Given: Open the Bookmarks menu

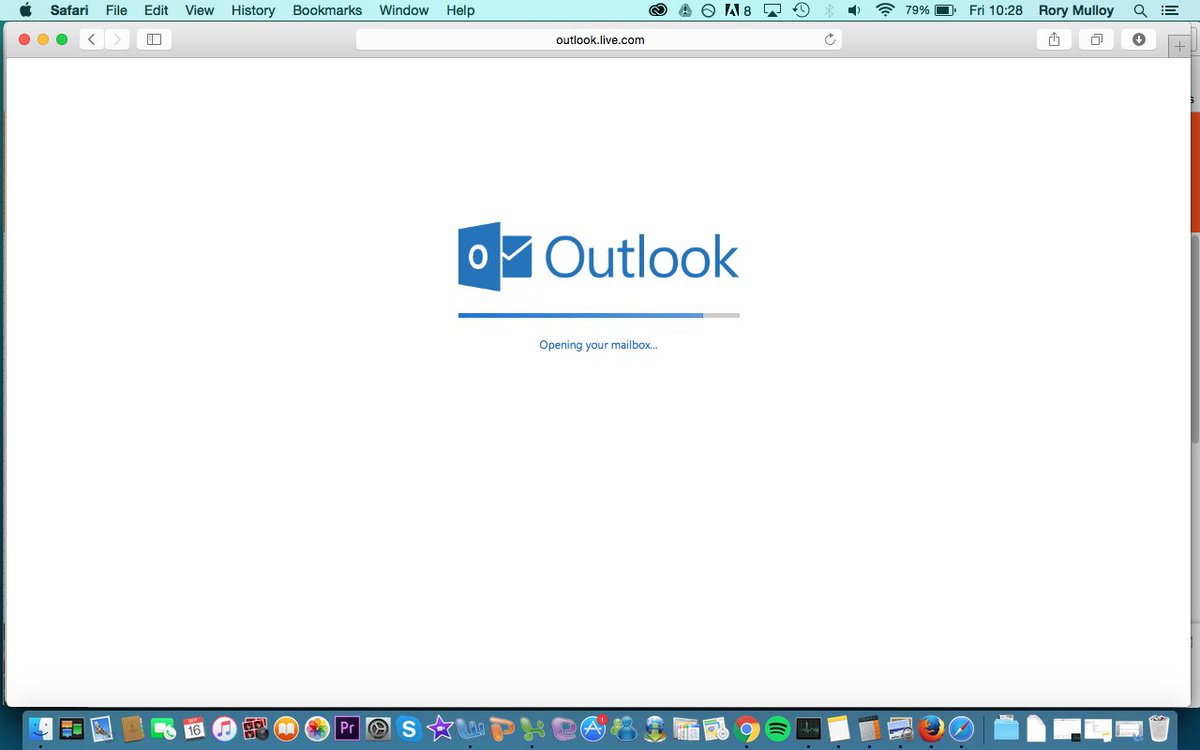Looking at the screenshot, I should (x=327, y=10).
